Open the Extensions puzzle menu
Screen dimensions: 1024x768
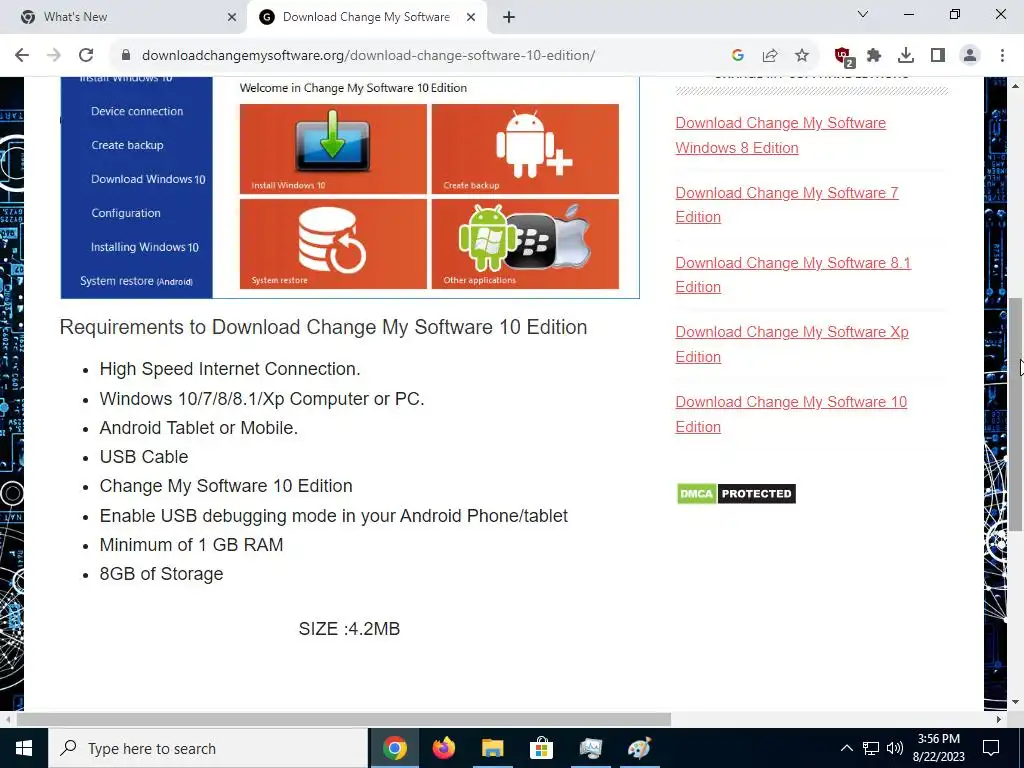point(874,56)
